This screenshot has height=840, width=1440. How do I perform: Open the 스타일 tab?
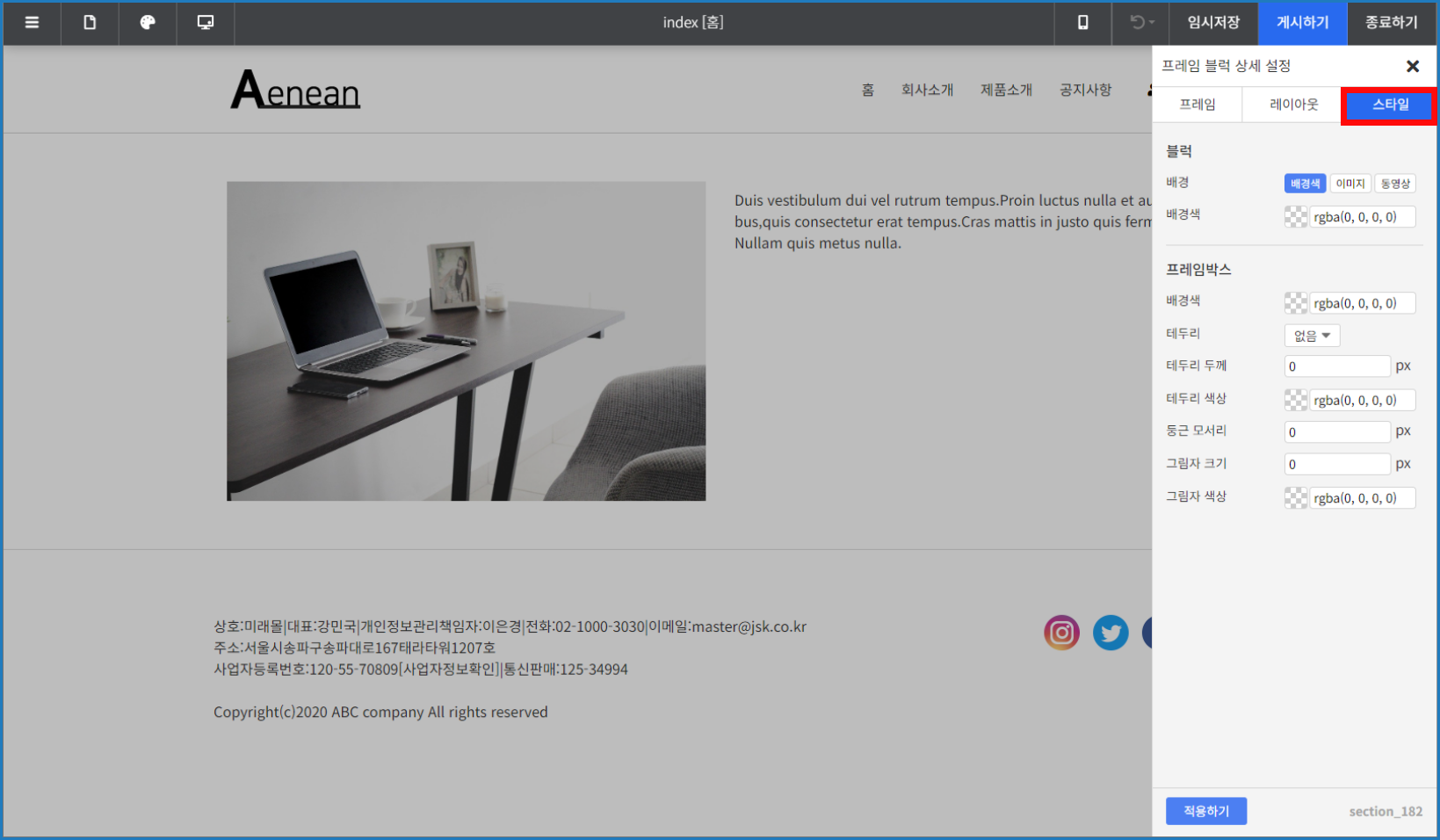1389,105
